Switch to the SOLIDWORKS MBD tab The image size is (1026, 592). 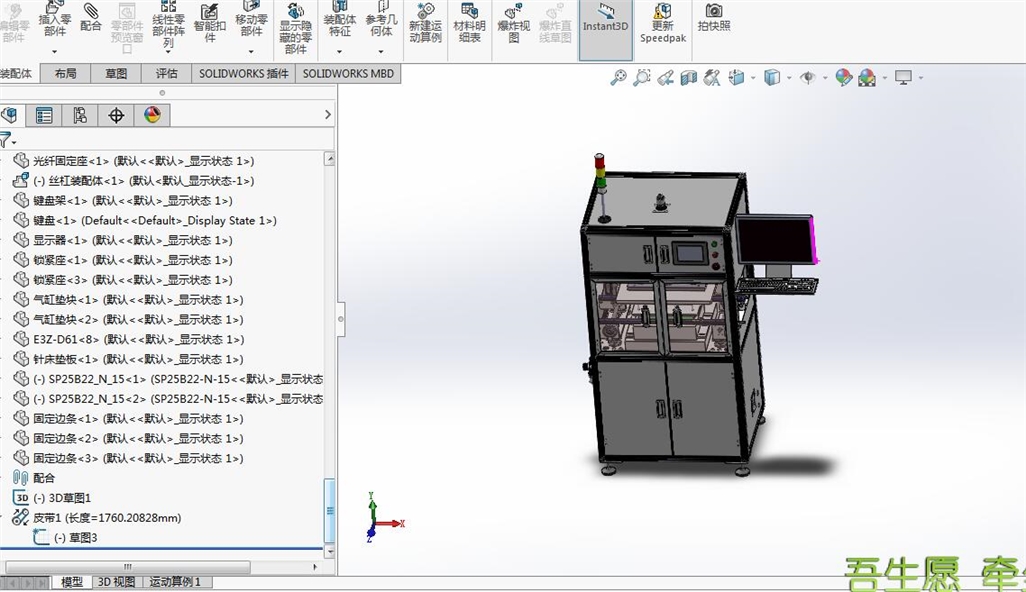click(x=348, y=73)
